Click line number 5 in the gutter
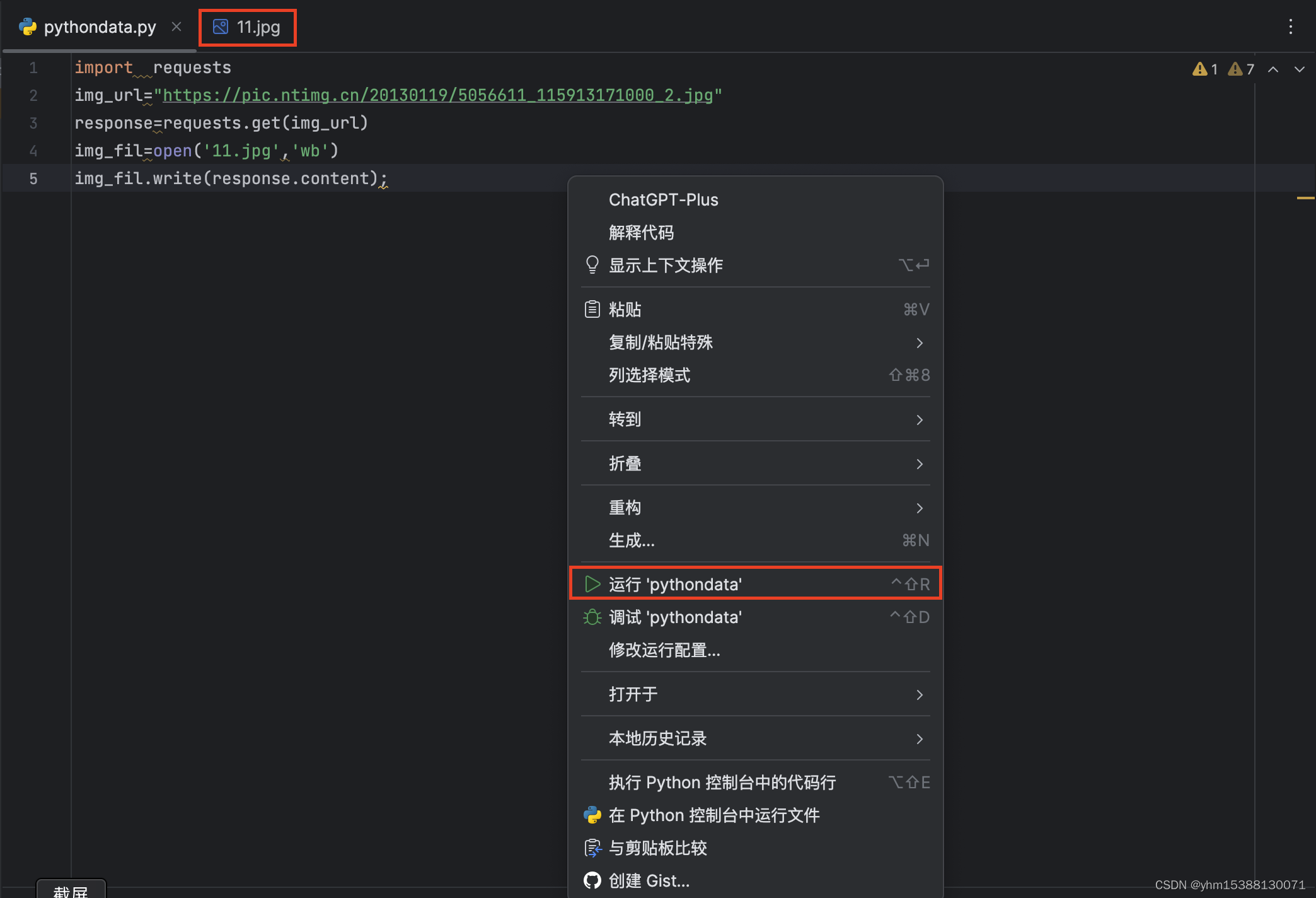 coord(33,178)
